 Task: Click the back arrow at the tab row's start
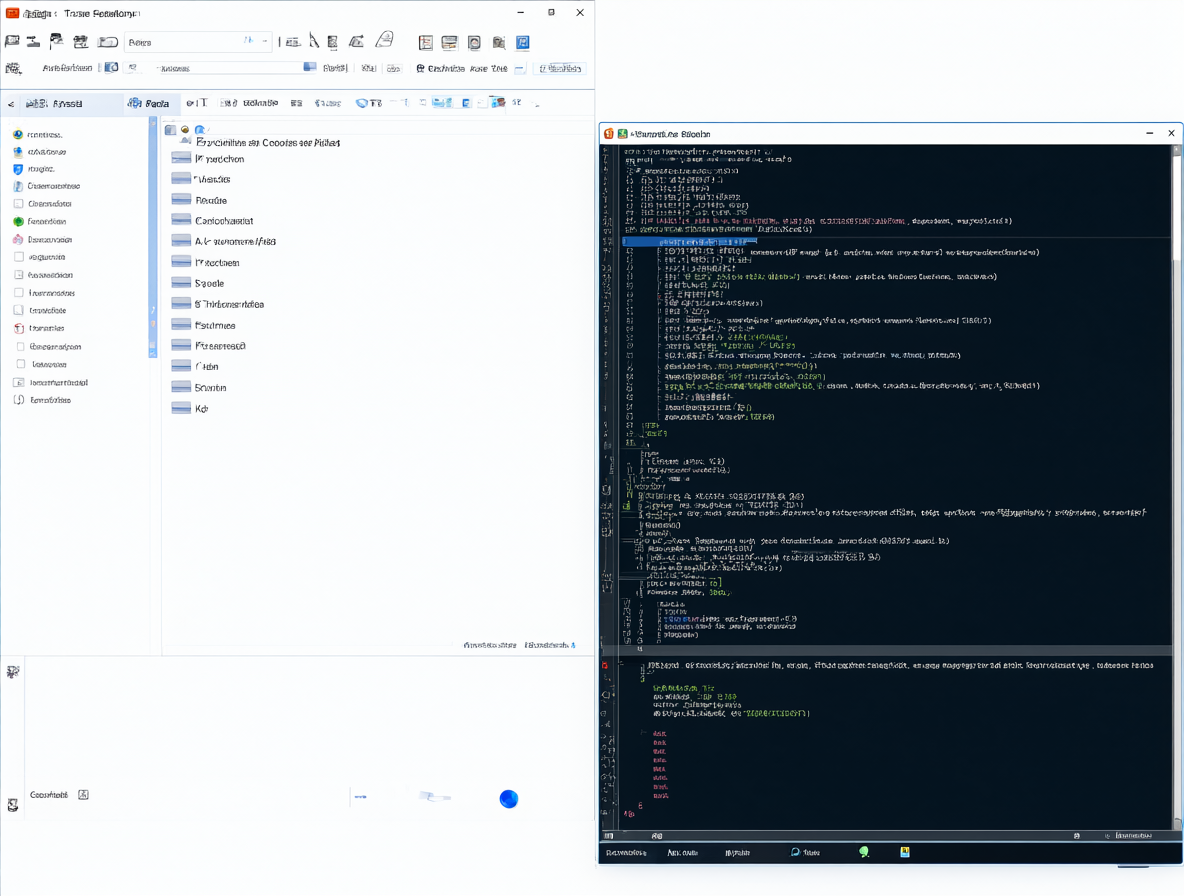pyautogui.click(x=11, y=104)
